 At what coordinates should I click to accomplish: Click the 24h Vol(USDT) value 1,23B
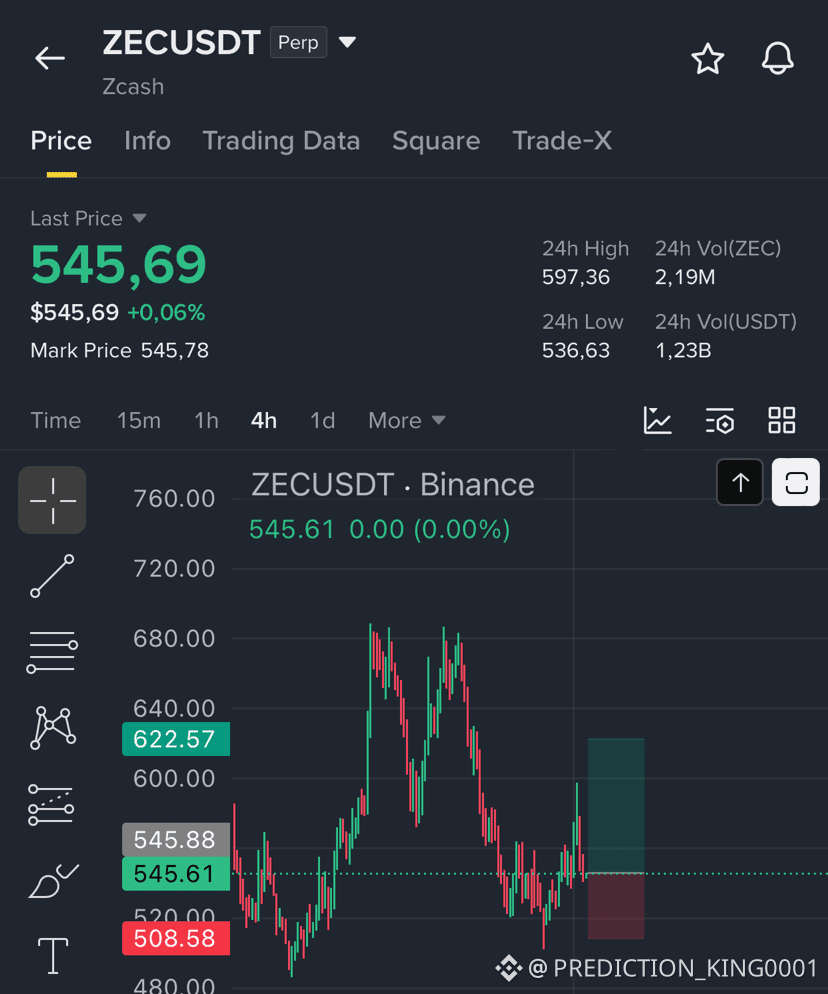pos(683,351)
